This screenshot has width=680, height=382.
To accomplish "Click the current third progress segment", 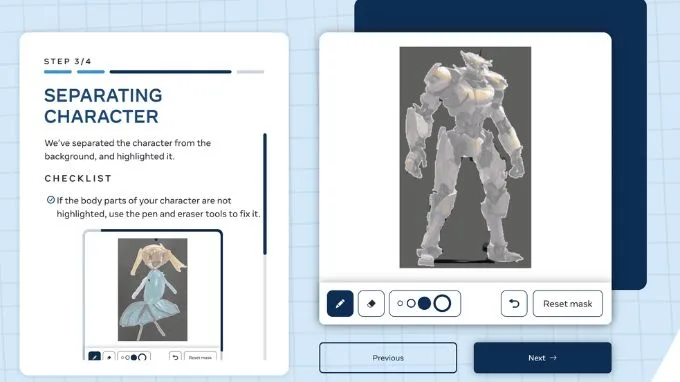I will pos(170,72).
